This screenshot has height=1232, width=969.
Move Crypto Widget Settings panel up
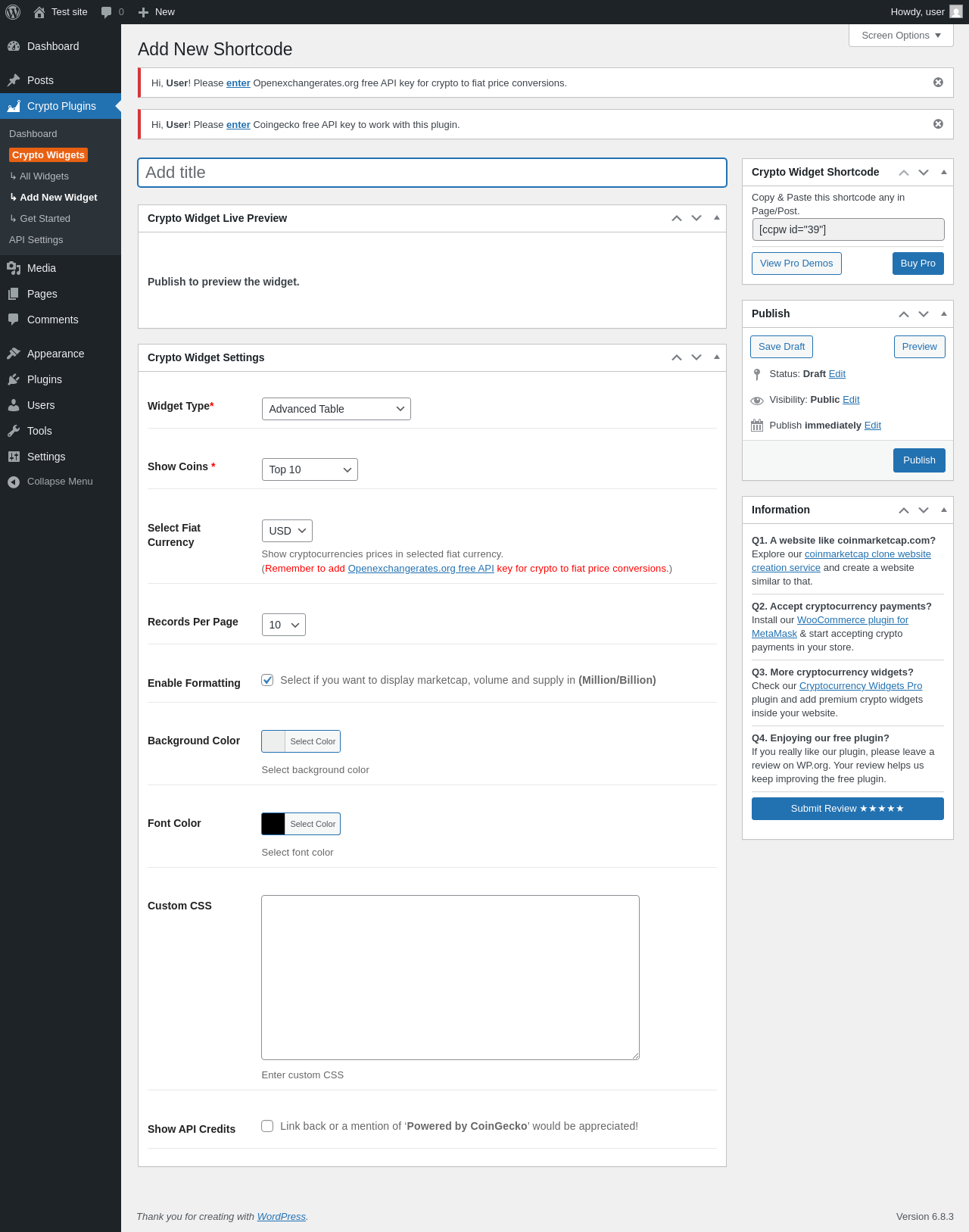click(x=677, y=357)
